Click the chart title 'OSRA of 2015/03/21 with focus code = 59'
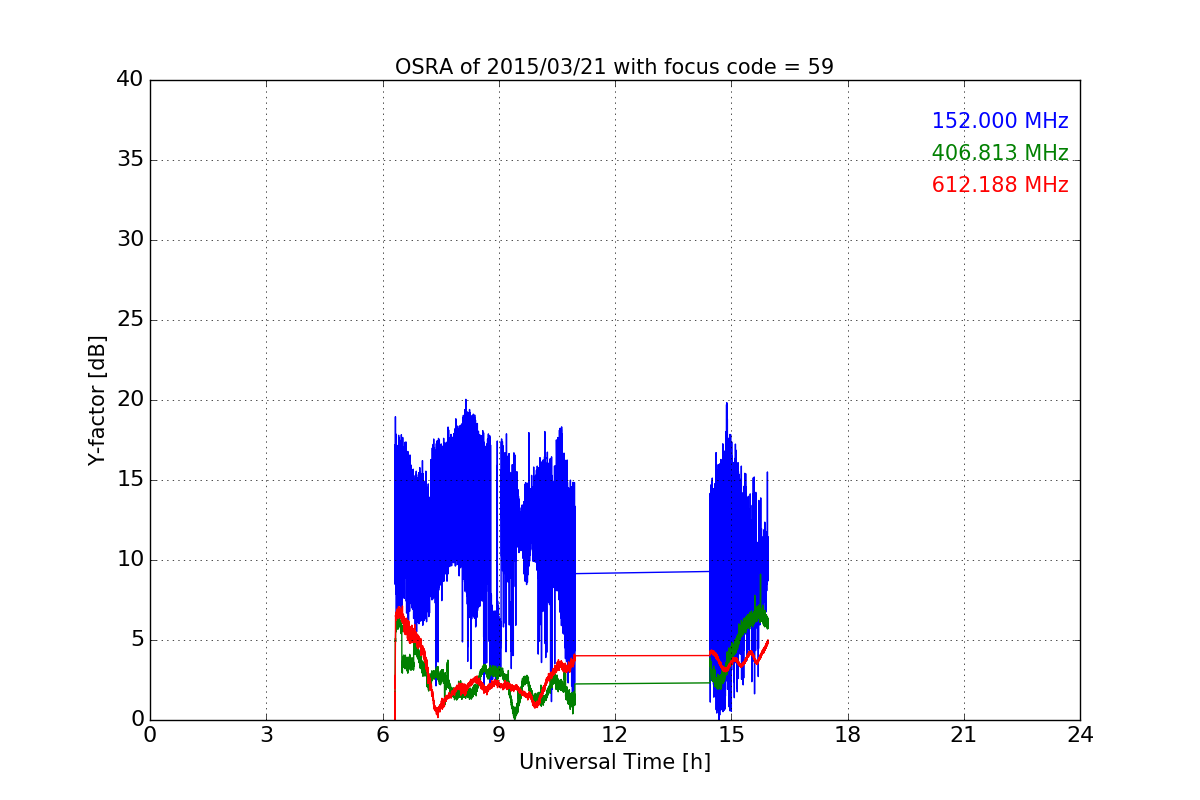Screen dimensions: 1200x800 point(614,67)
